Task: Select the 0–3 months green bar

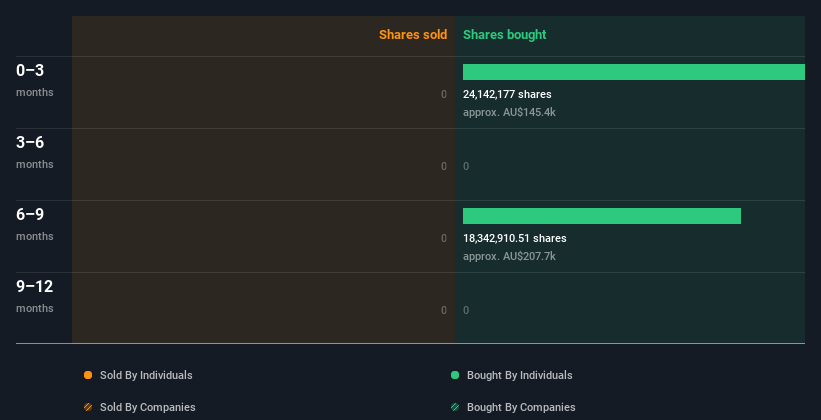Action: (x=634, y=72)
